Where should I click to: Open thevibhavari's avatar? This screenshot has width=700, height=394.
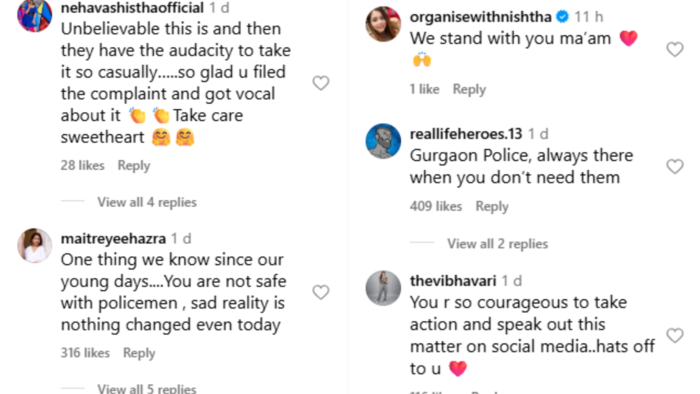(383, 288)
